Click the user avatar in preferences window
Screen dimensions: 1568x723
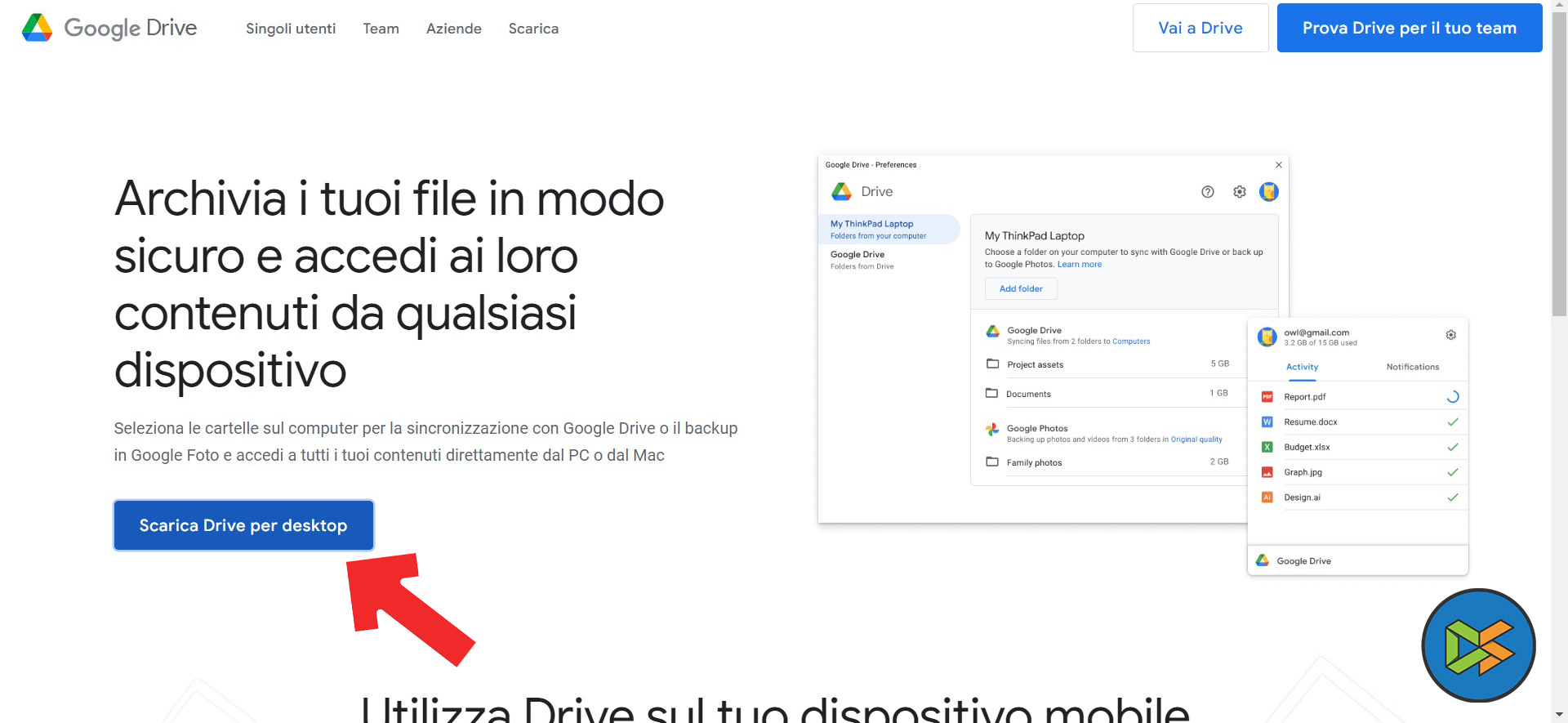[x=1268, y=192]
